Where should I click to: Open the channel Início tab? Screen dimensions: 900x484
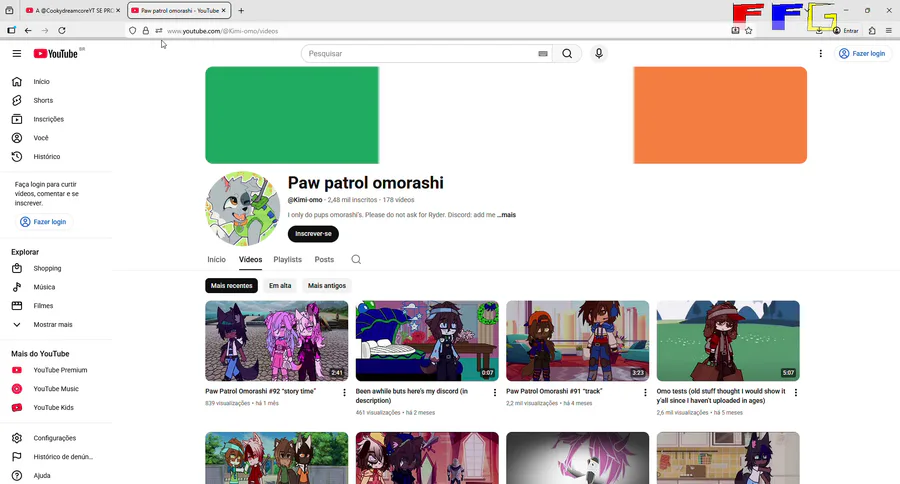point(216,260)
